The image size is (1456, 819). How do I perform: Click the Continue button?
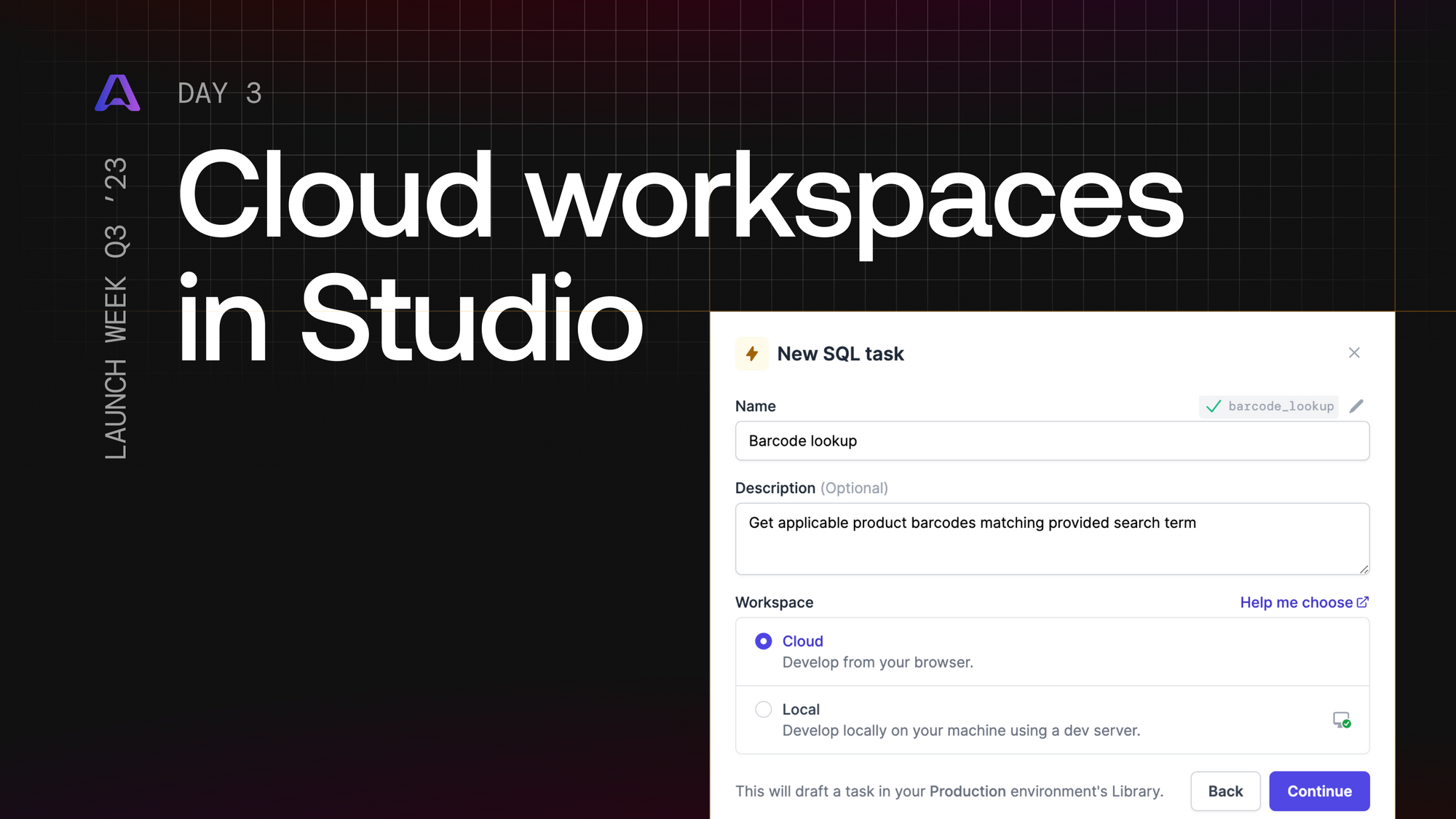tap(1319, 791)
